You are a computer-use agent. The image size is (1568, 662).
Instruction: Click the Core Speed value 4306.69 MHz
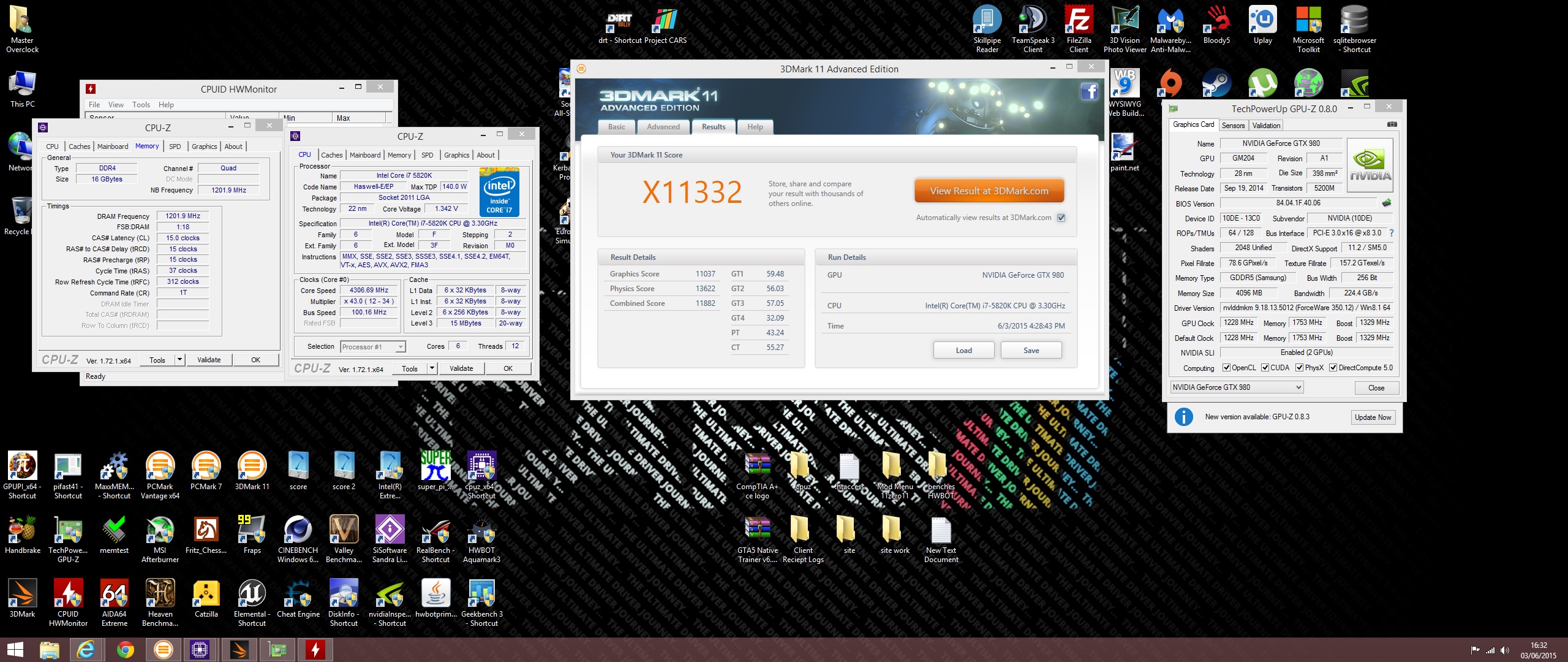click(x=369, y=291)
